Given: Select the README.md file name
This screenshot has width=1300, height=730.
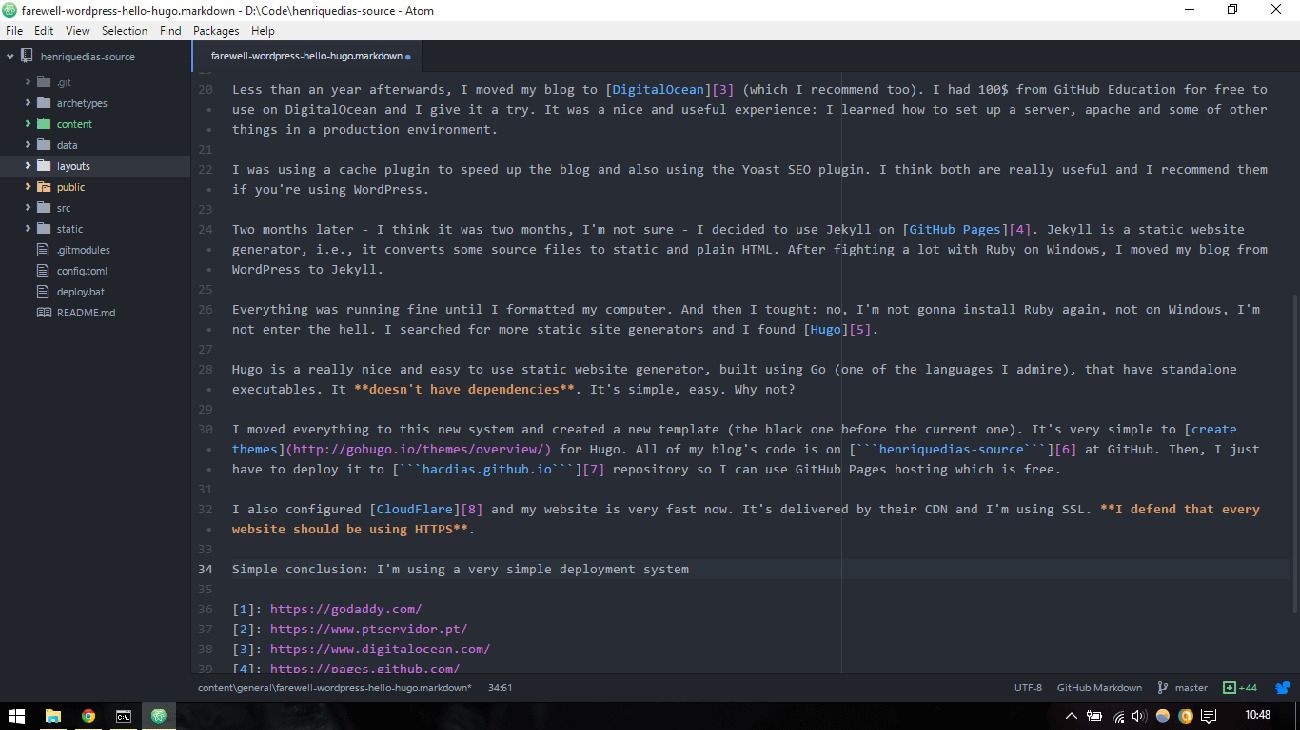Looking at the screenshot, I should click(x=86, y=313).
